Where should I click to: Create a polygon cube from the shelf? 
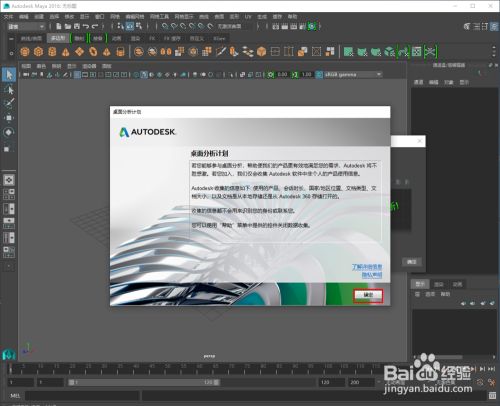pos(39,52)
